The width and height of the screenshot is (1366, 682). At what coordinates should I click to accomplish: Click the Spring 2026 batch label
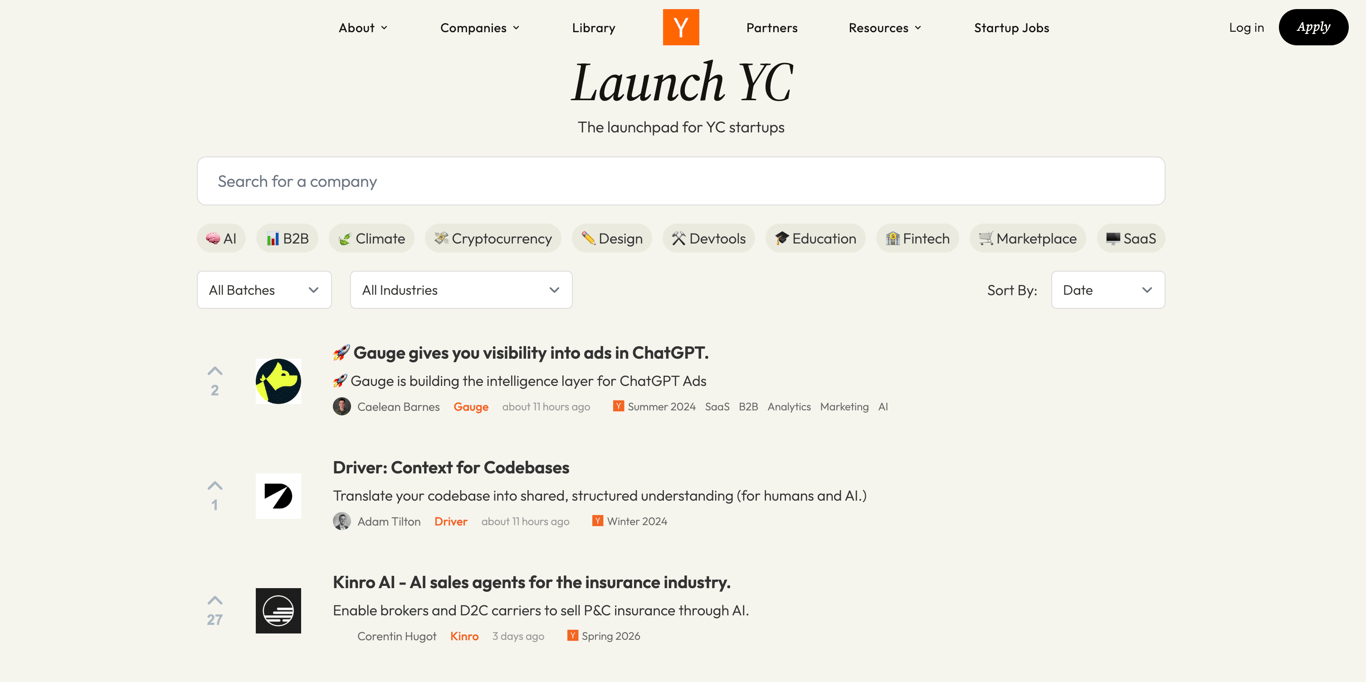[x=611, y=637]
